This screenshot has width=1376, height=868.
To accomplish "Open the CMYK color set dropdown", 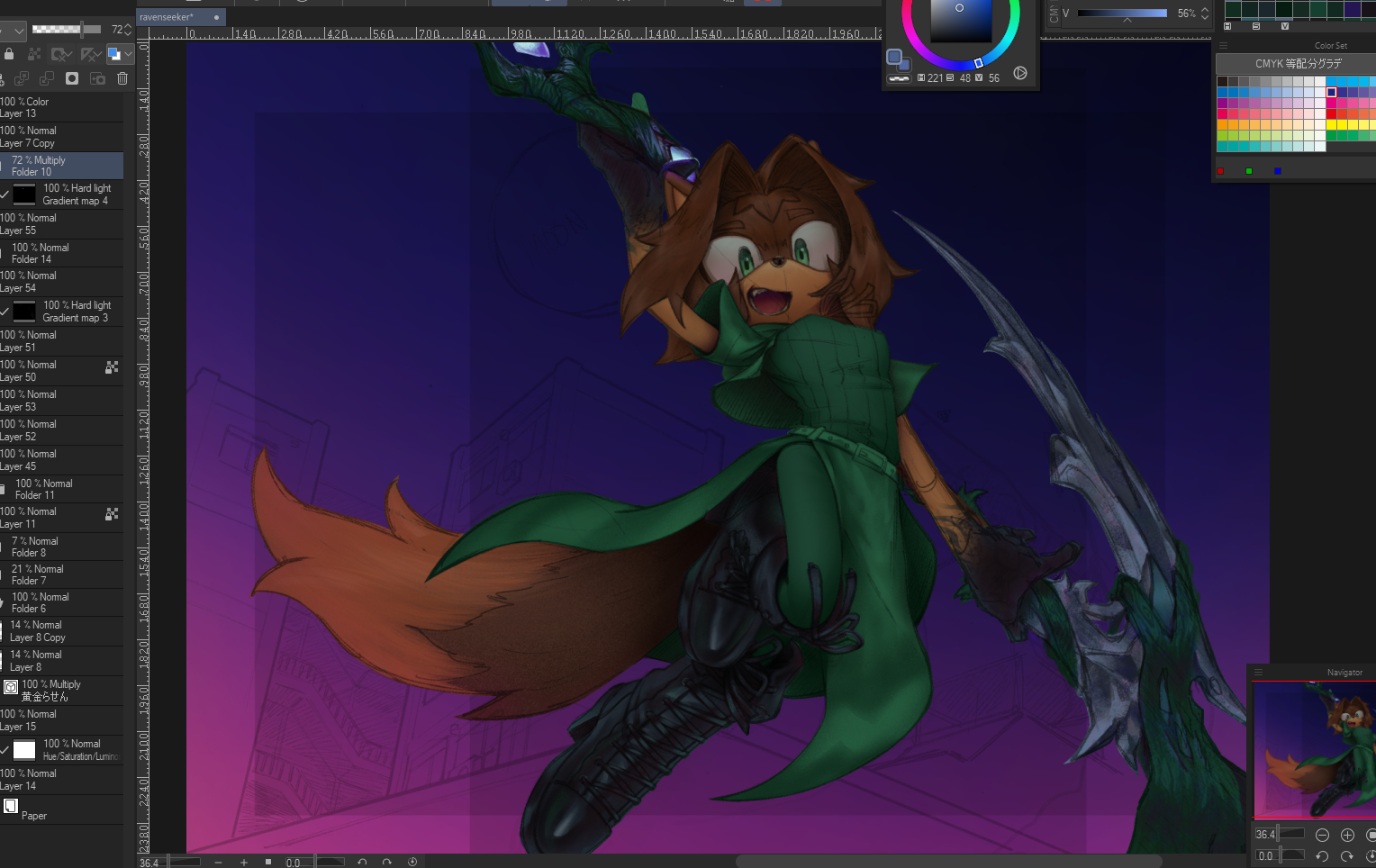I will [1297, 64].
